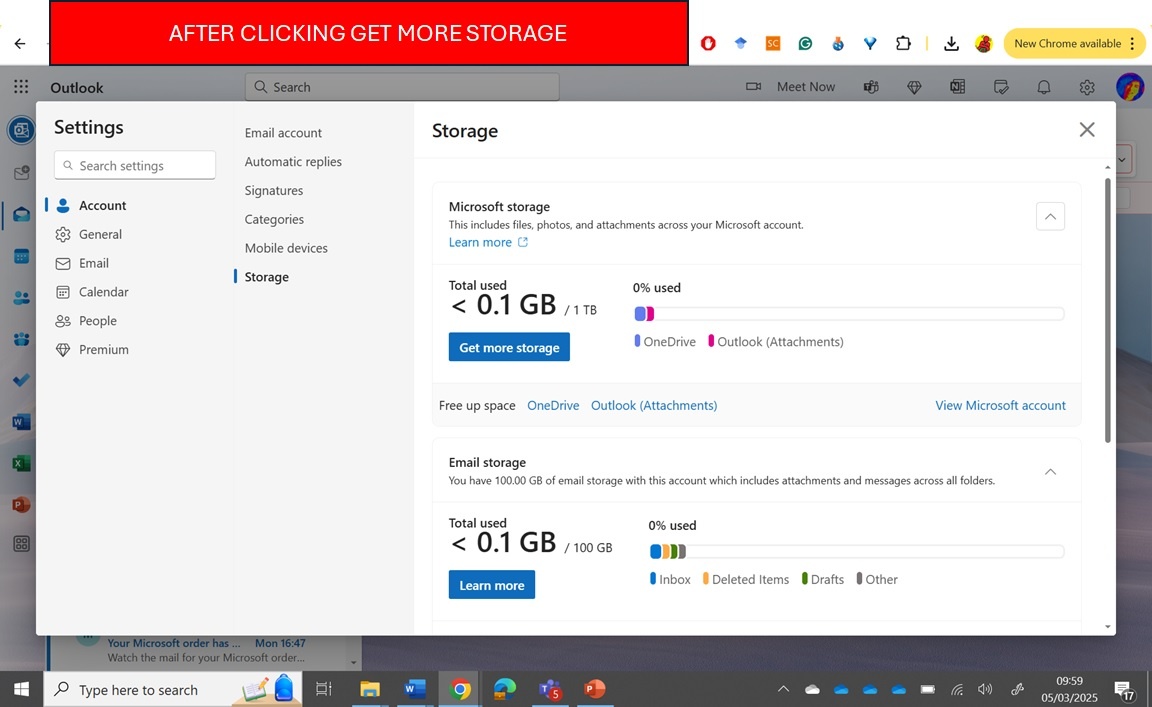The width and height of the screenshot is (1152, 707).
Task: Open the Grammarly extension icon
Action: click(805, 43)
